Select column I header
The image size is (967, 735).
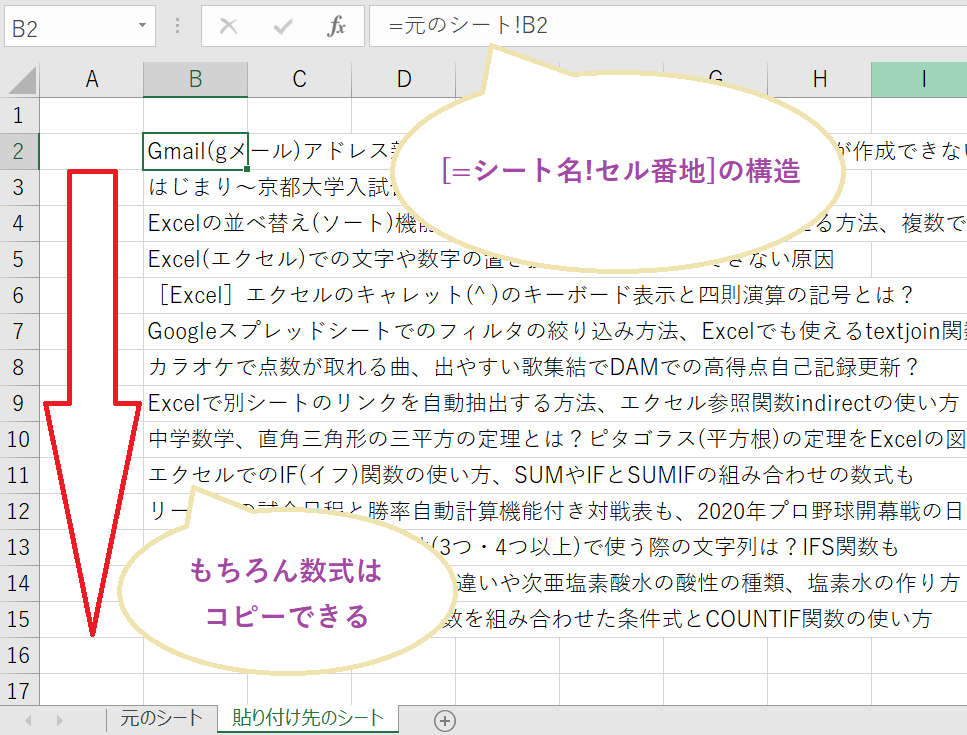tap(922, 80)
